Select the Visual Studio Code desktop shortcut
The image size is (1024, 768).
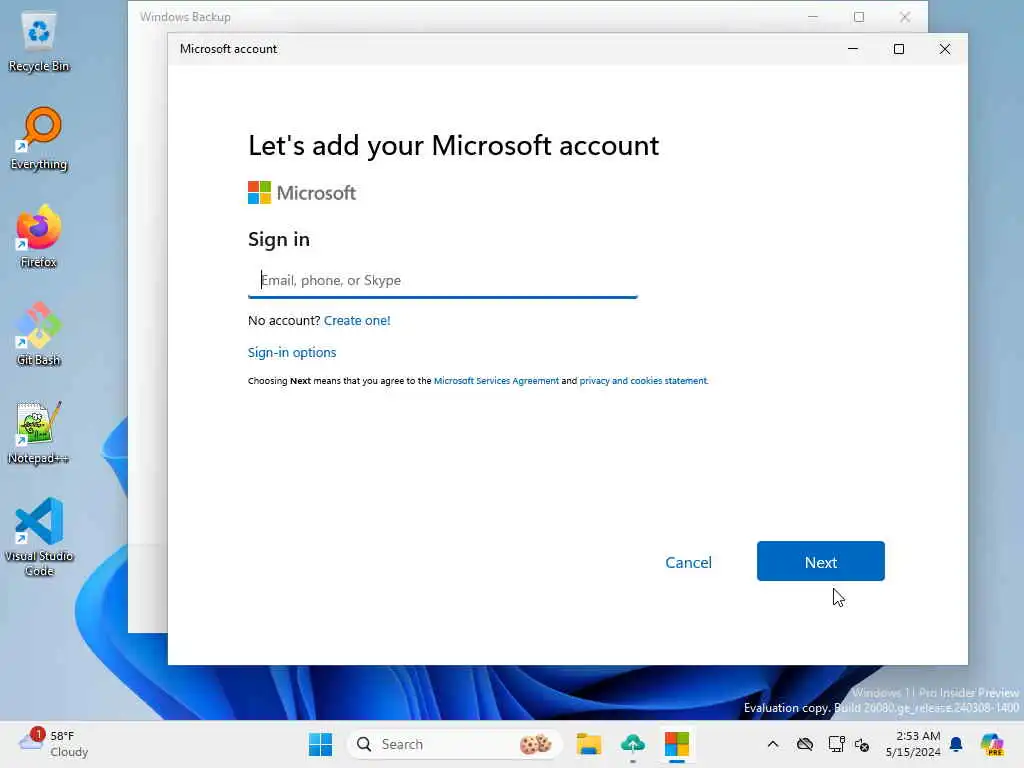coord(39,537)
